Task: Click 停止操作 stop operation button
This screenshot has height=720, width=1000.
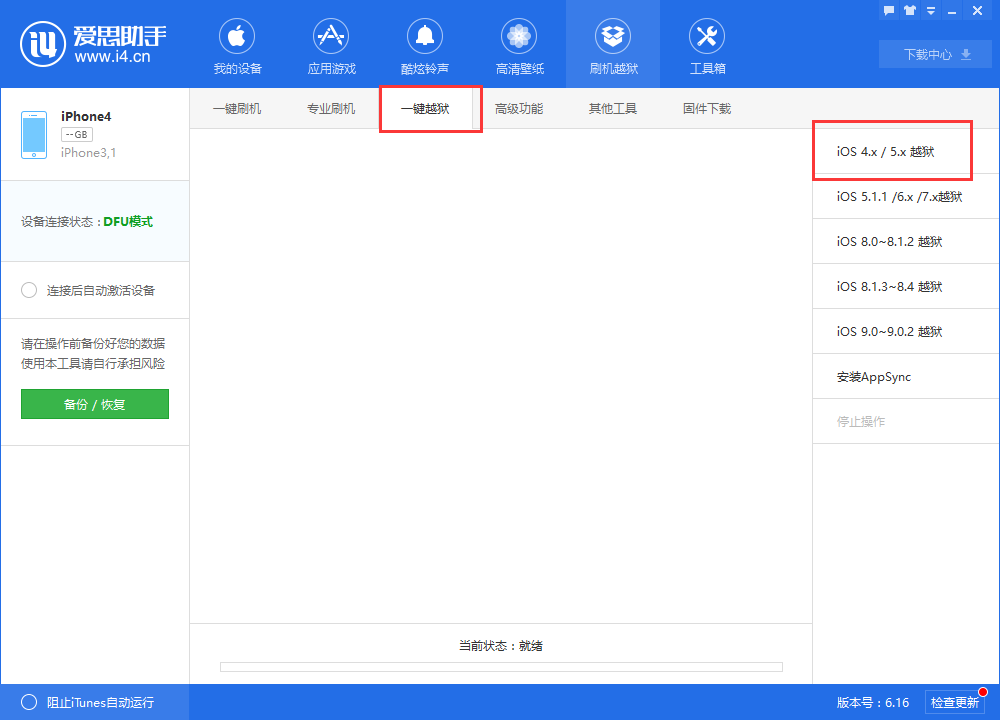Action: click(x=906, y=421)
